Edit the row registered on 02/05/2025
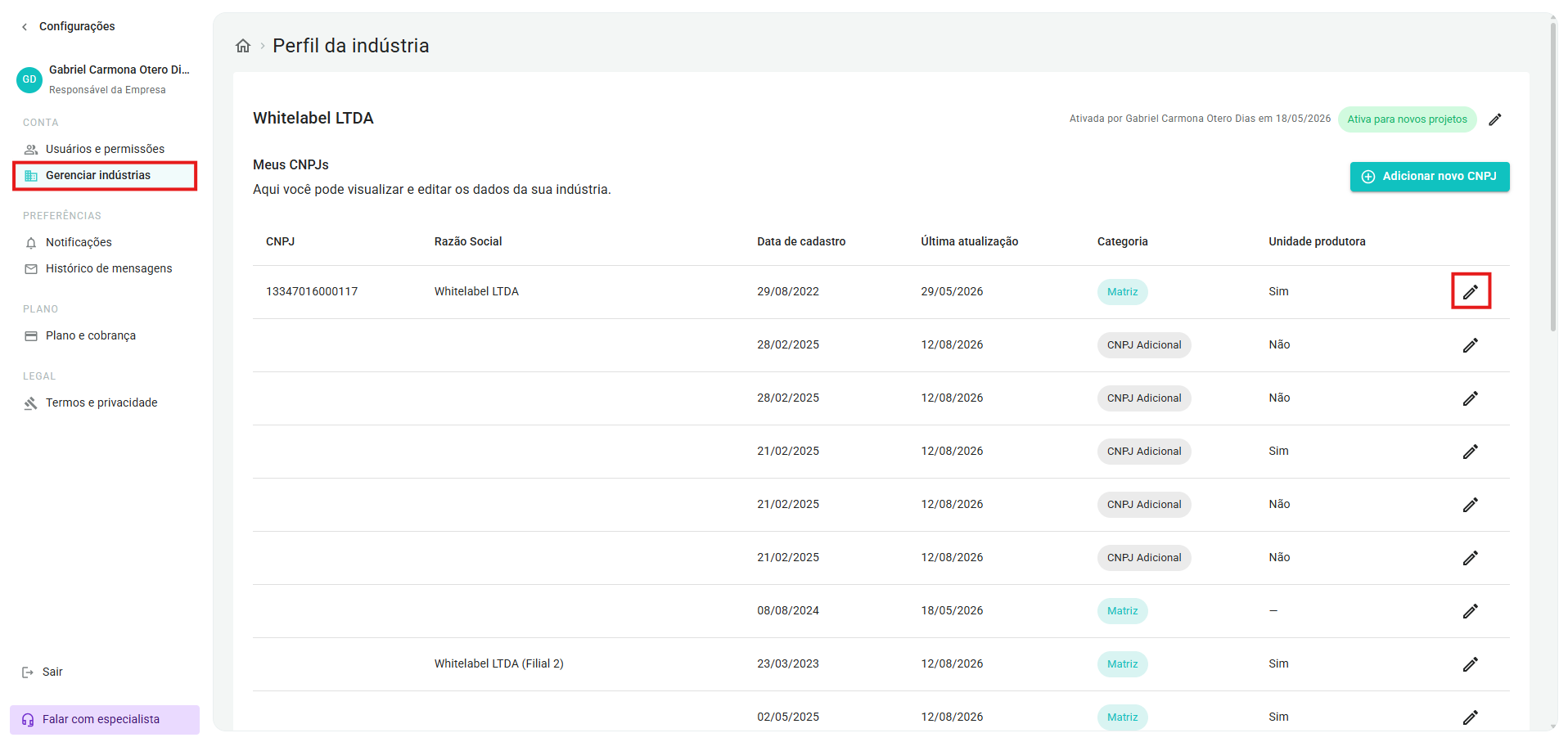The height and width of the screenshot is (742, 1568). 1471,717
